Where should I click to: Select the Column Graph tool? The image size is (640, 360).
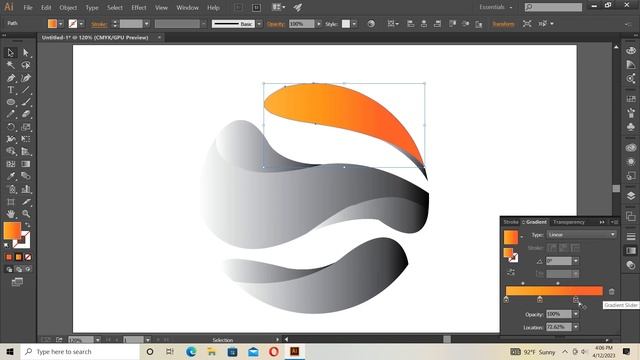click(26, 189)
